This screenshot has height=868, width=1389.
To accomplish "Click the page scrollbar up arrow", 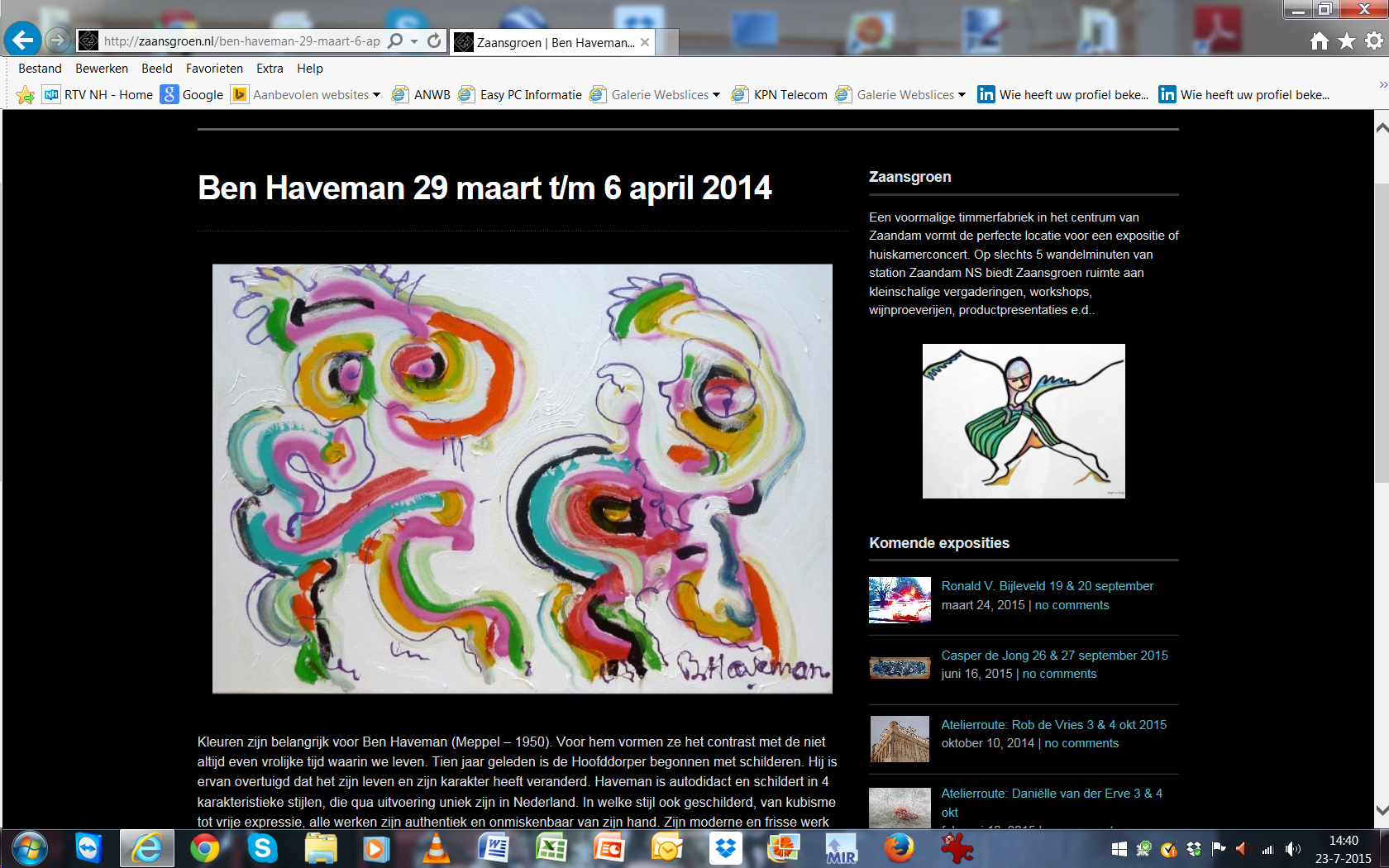I will (1382, 128).
